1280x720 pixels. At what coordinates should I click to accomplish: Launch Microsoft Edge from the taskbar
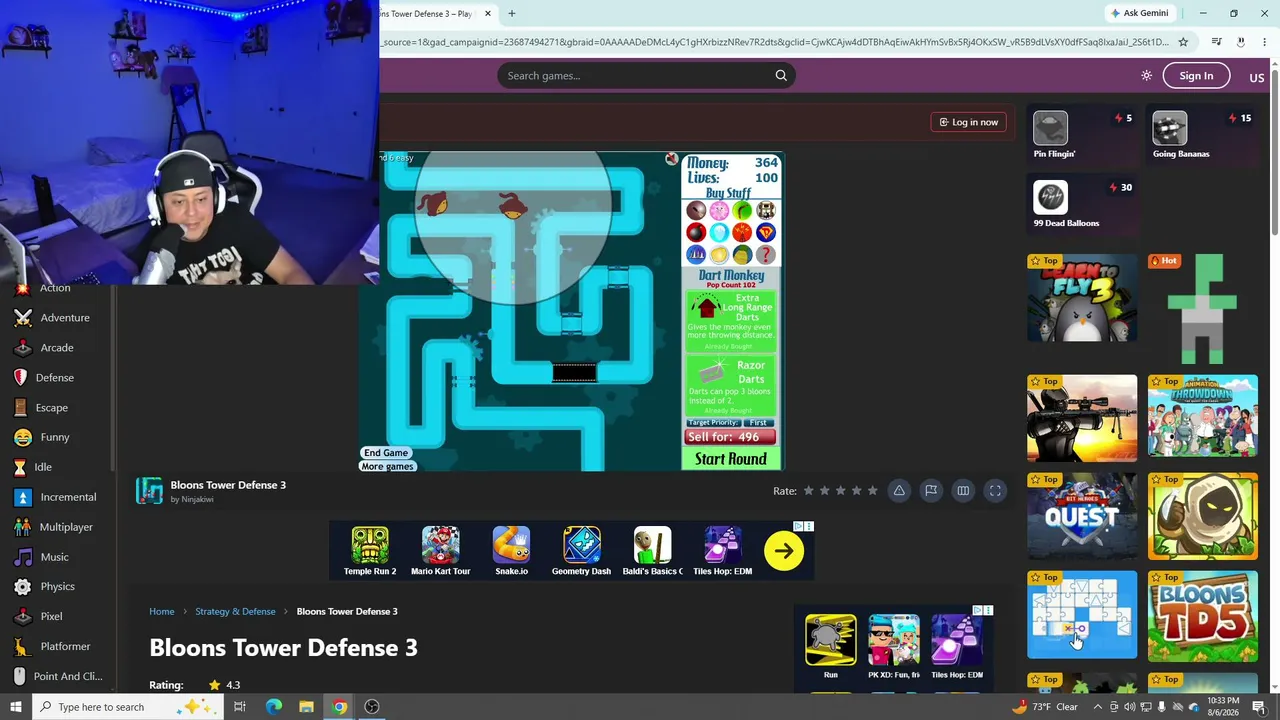tap(274, 707)
